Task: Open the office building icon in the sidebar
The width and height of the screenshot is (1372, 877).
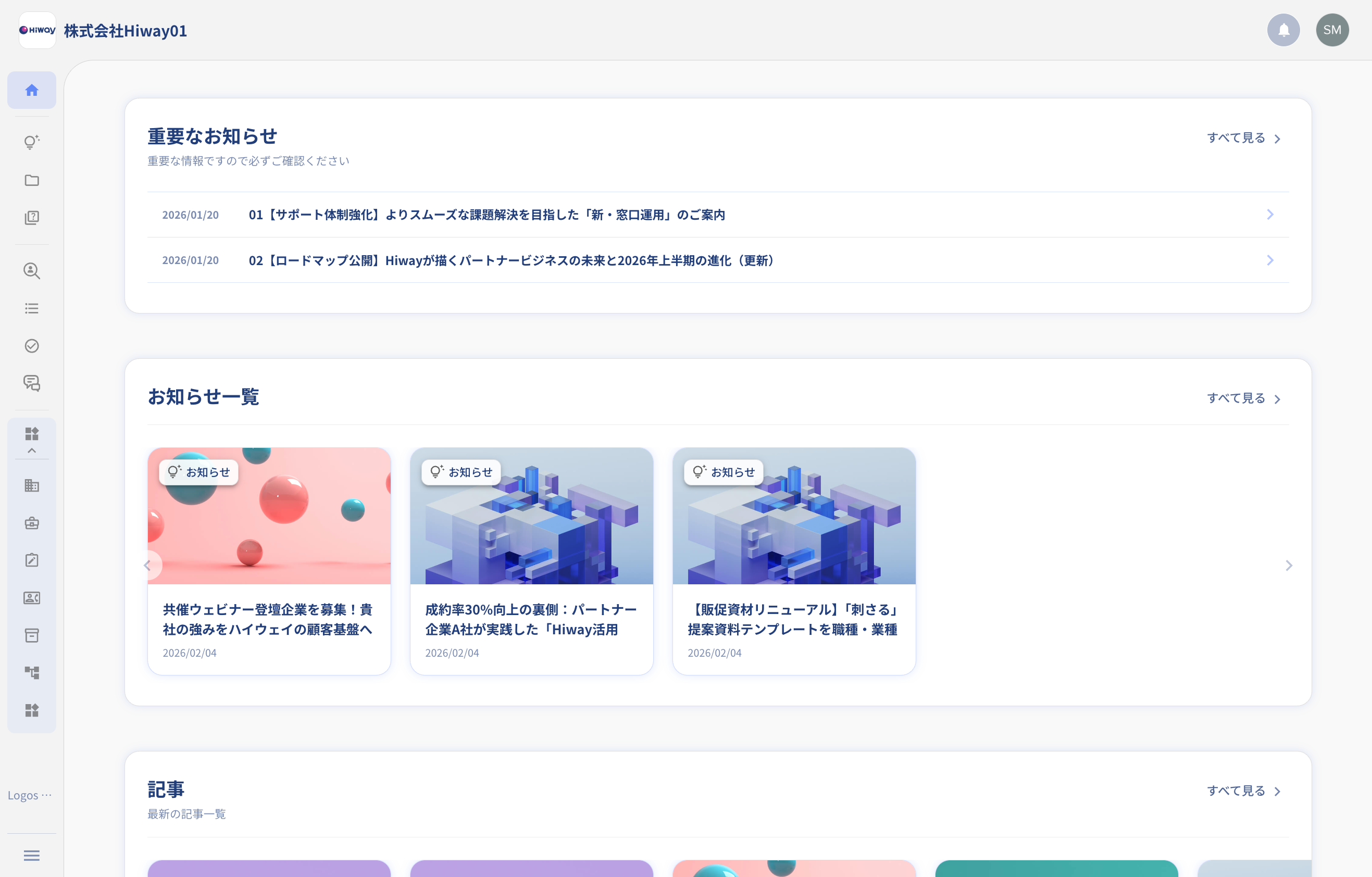Action: (32, 485)
